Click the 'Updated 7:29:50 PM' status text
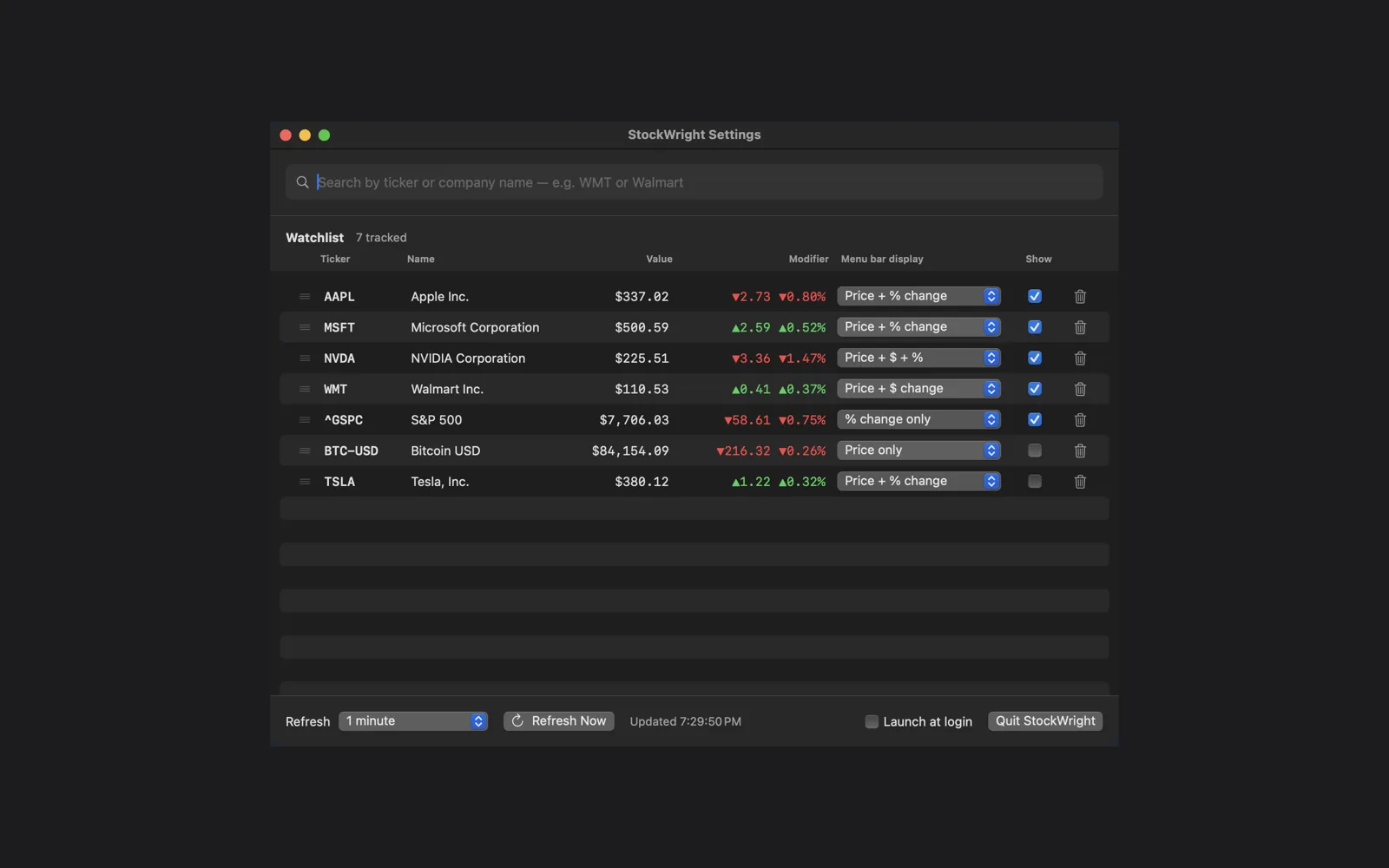This screenshot has width=1389, height=868. (x=686, y=721)
